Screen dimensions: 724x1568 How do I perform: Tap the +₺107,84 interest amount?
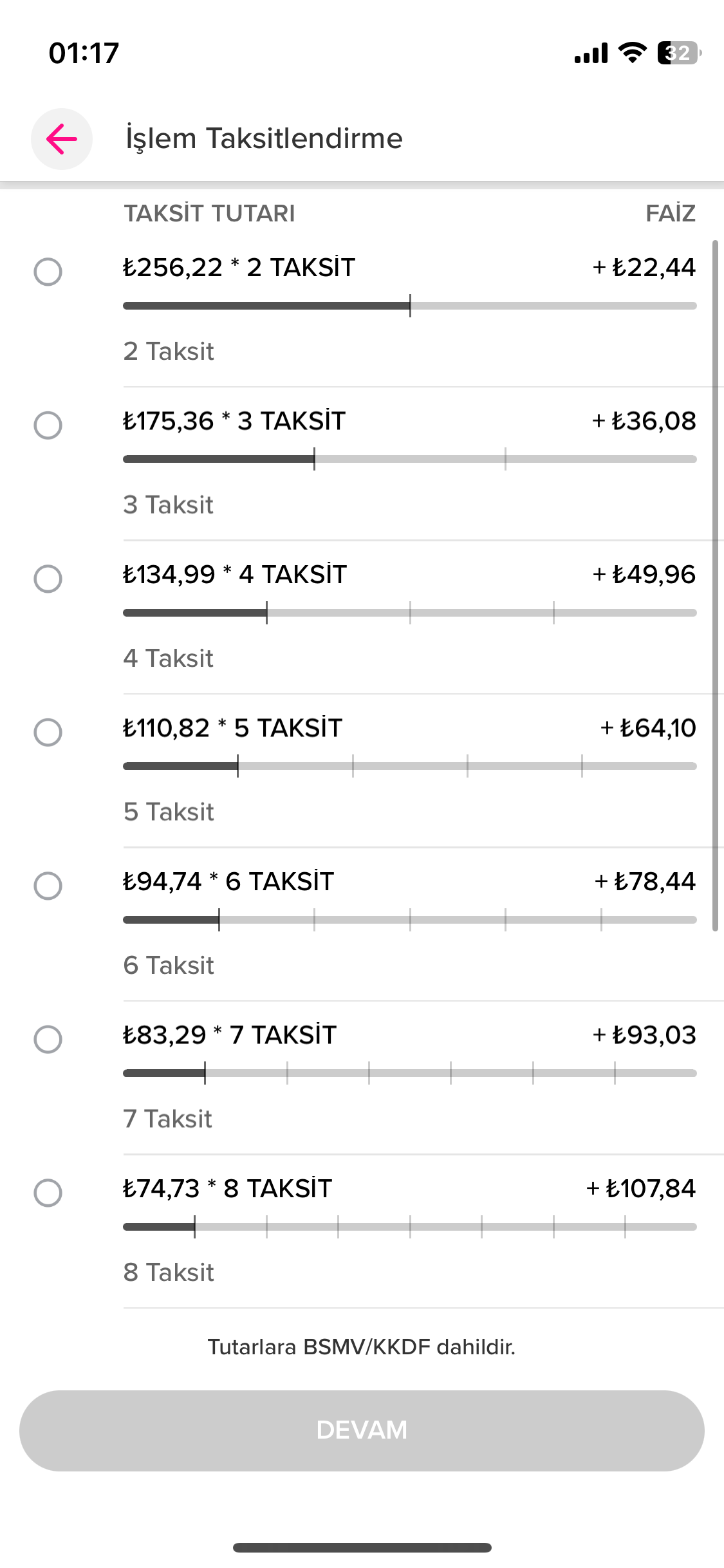pyautogui.click(x=641, y=1189)
